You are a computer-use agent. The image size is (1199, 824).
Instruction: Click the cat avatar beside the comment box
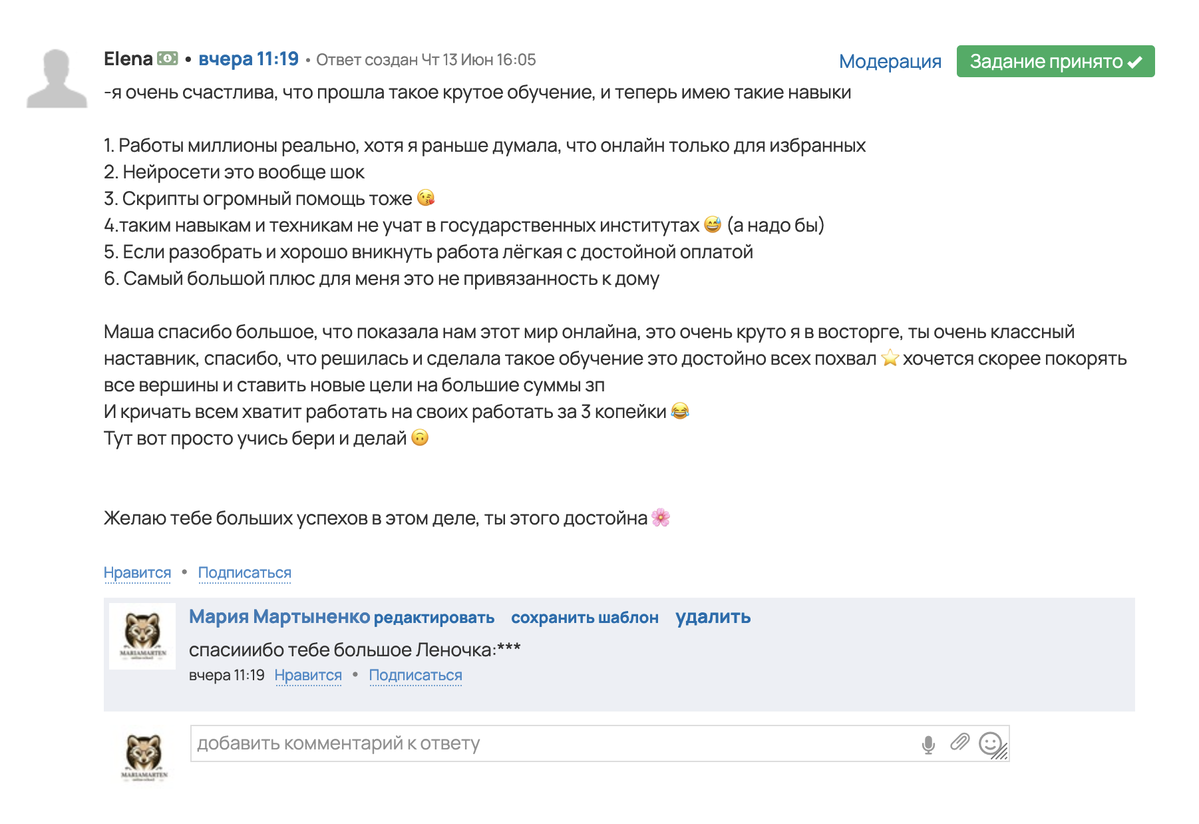tap(142, 757)
